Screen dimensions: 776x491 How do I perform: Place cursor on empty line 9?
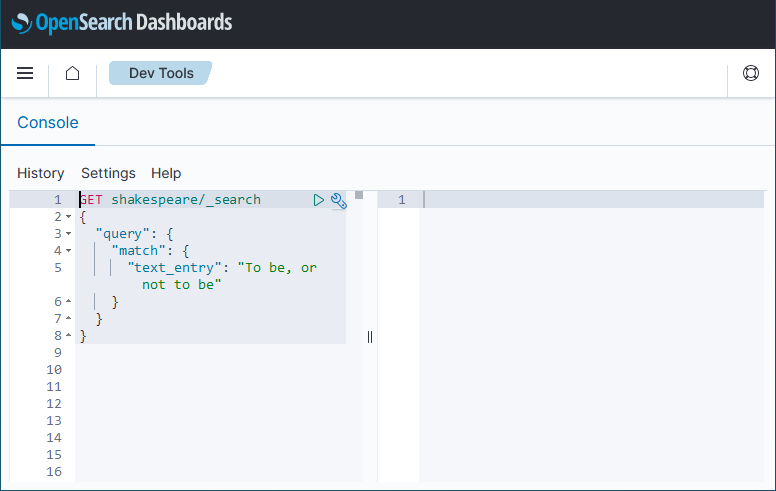pyautogui.click(x=218, y=352)
